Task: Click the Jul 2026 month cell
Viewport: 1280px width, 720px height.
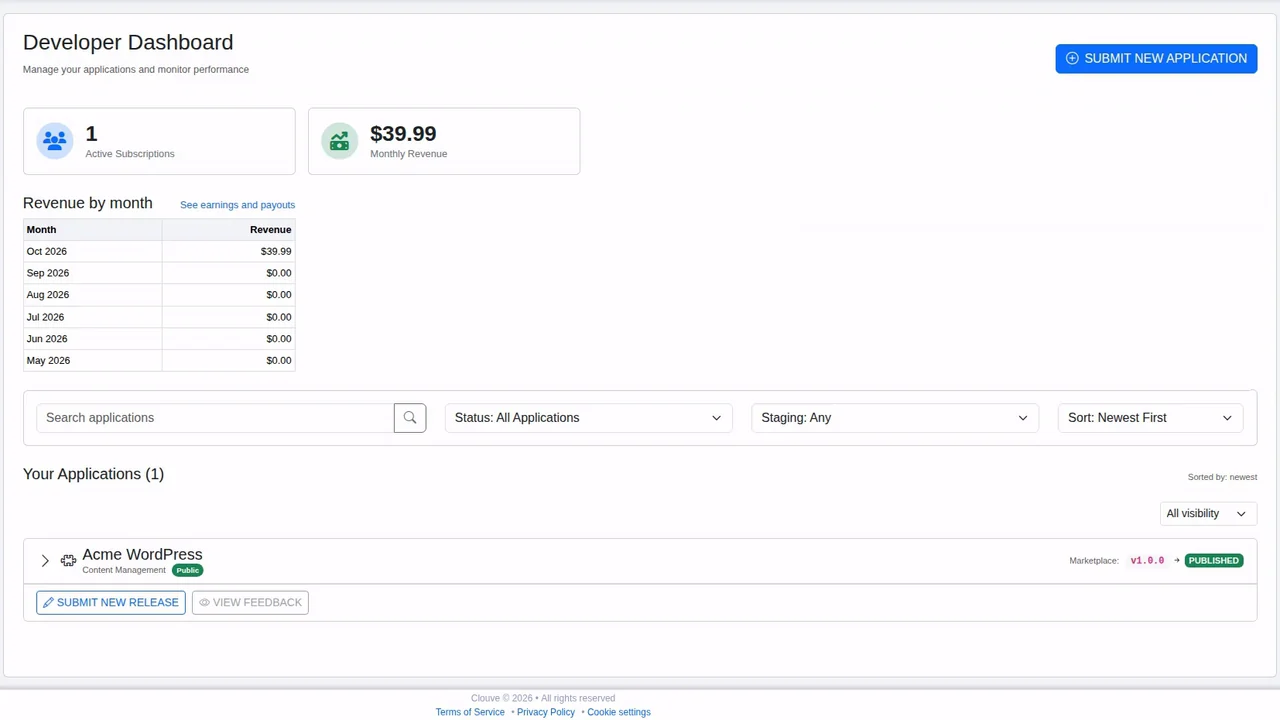Action: pyautogui.click(x=92, y=317)
